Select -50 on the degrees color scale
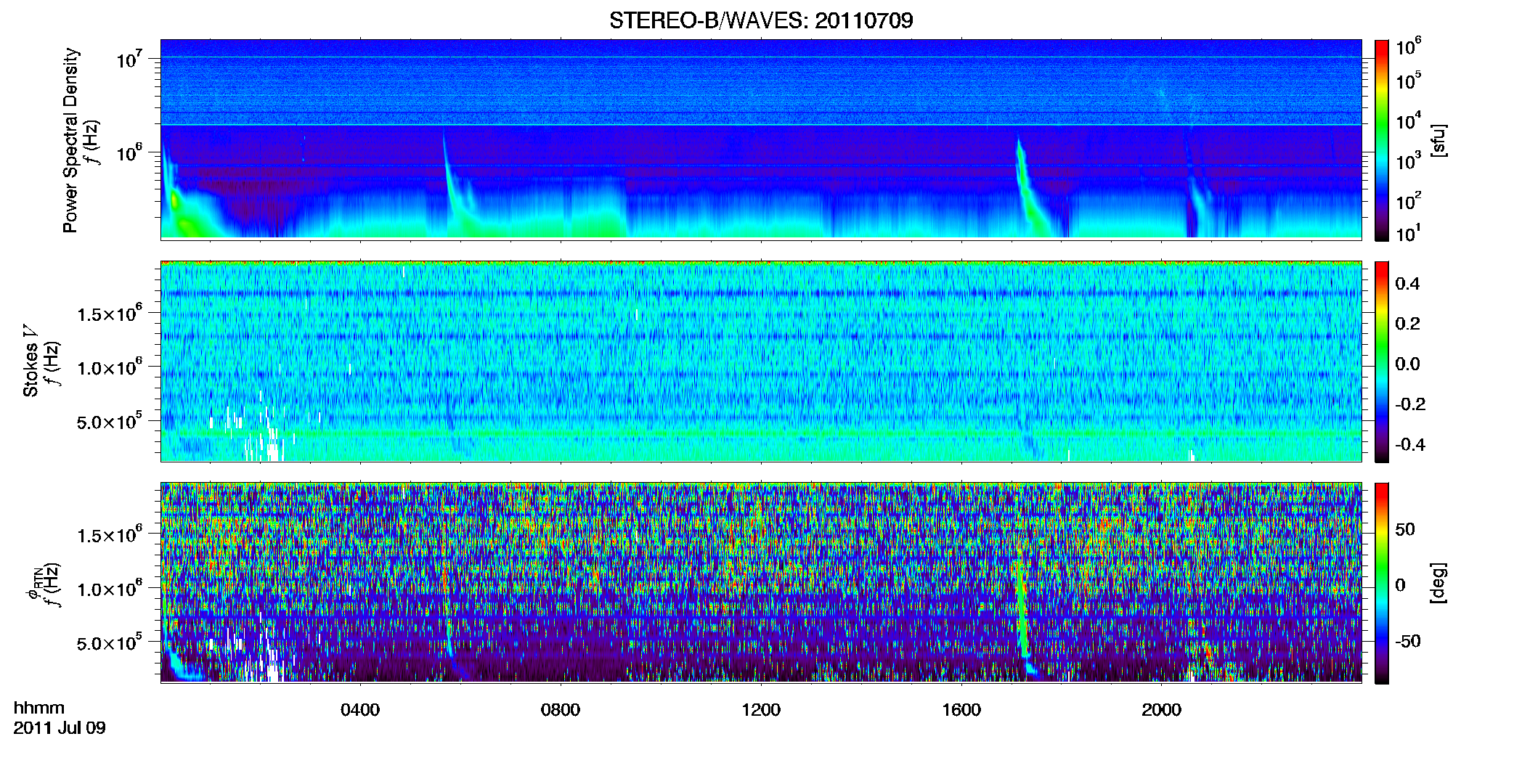 pos(1407,641)
